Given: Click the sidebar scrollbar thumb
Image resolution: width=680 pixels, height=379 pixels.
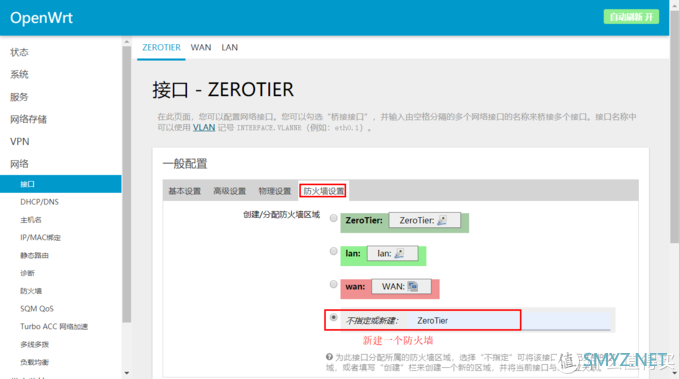Looking at the screenshot, I should point(127,184).
